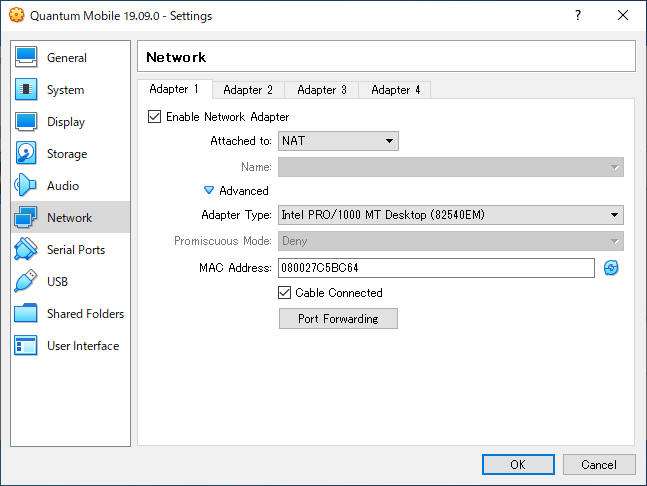Collapse the Advanced section arrow
The height and width of the screenshot is (486, 647).
point(209,190)
